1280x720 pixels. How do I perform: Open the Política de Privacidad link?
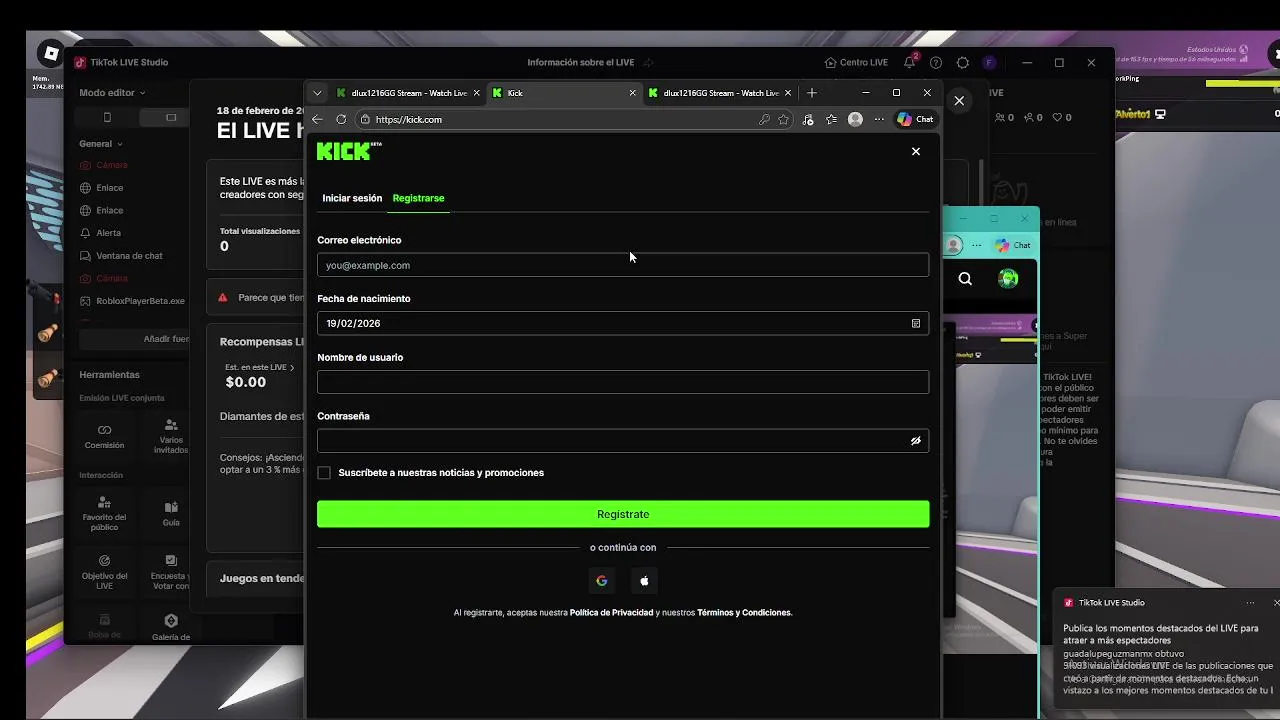611,613
